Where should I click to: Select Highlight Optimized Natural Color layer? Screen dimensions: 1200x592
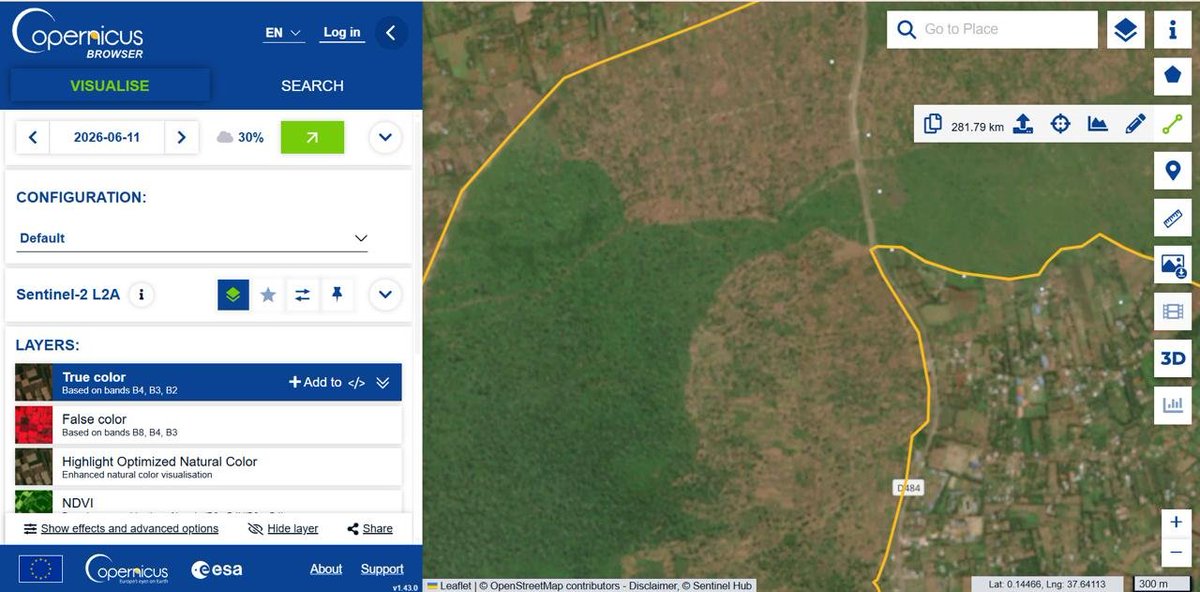208,467
